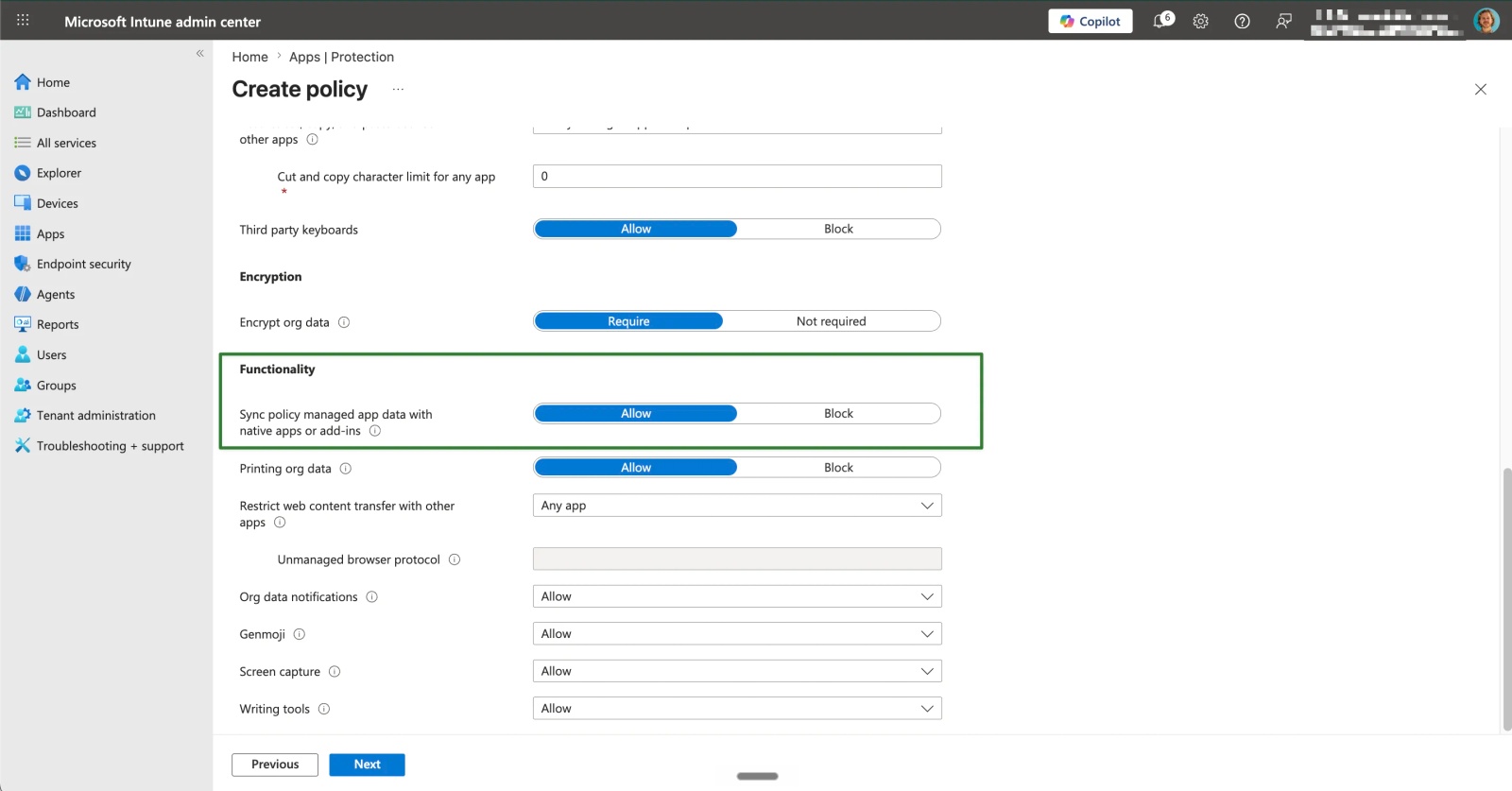
Task: Click the Groups icon in sidebar
Action: click(x=23, y=385)
